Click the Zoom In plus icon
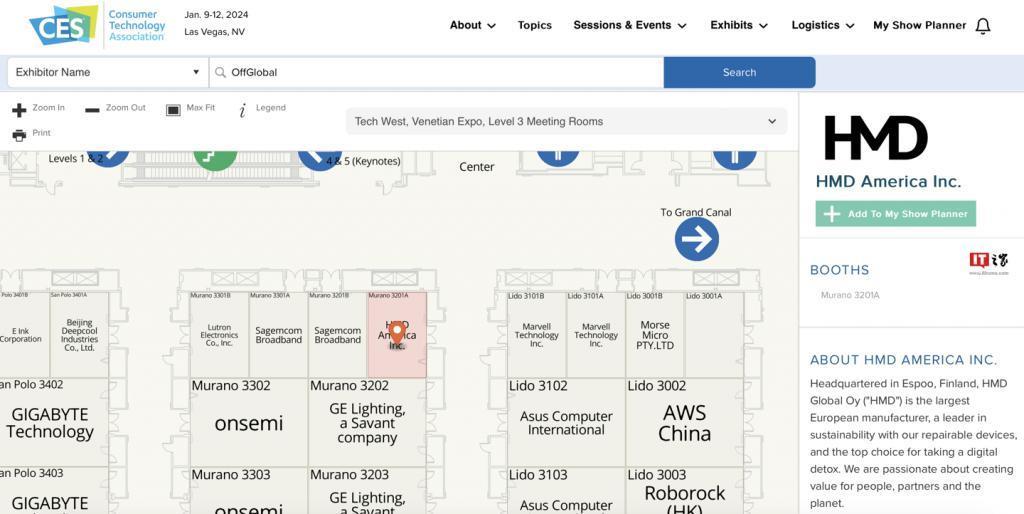 [x=19, y=109]
